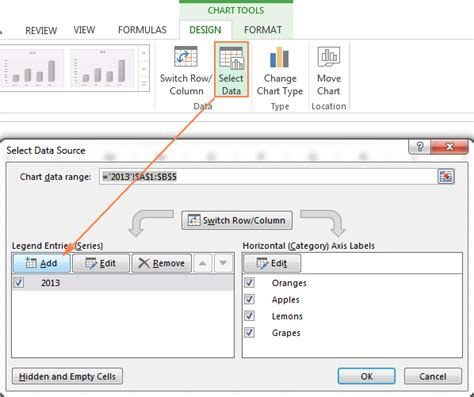Viewport: 474px width, 397px height.
Task: Uncheck the Apples category checkbox
Action: (249, 299)
